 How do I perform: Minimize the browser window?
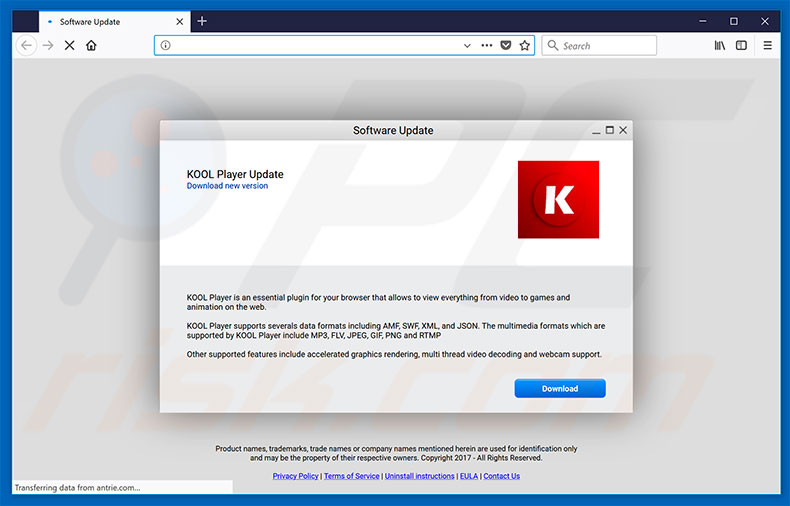pos(703,21)
